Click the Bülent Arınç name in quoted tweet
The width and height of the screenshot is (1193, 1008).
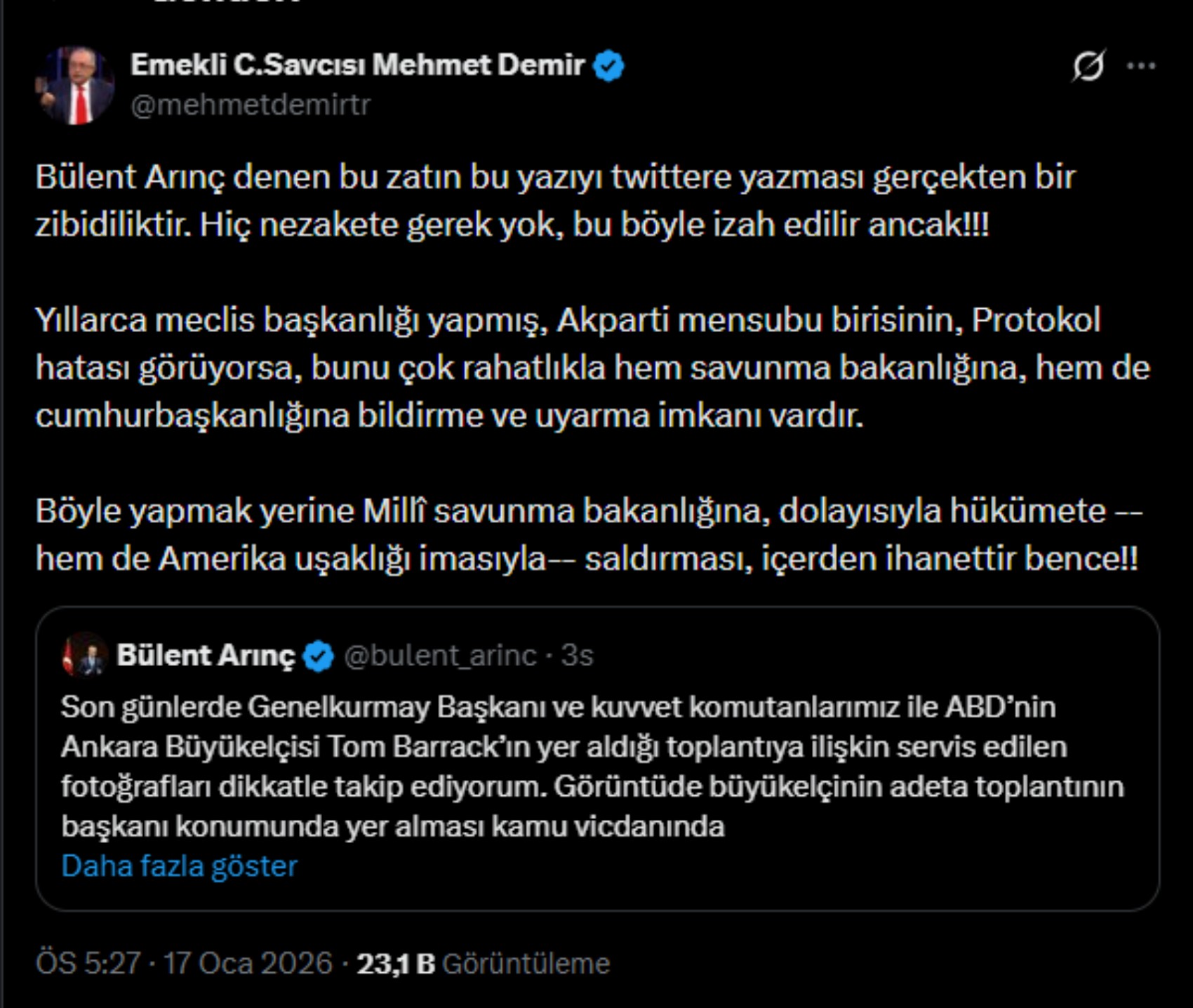[206, 656]
